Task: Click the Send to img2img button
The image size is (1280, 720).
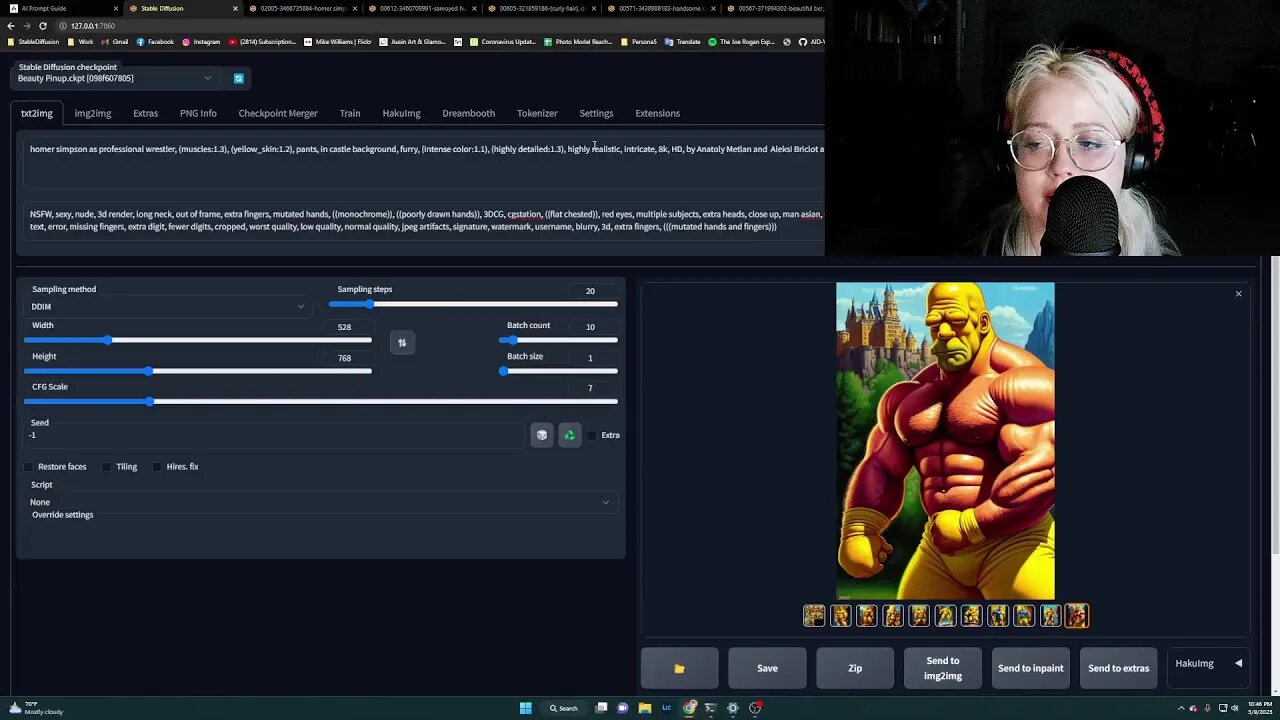Action: [943, 668]
